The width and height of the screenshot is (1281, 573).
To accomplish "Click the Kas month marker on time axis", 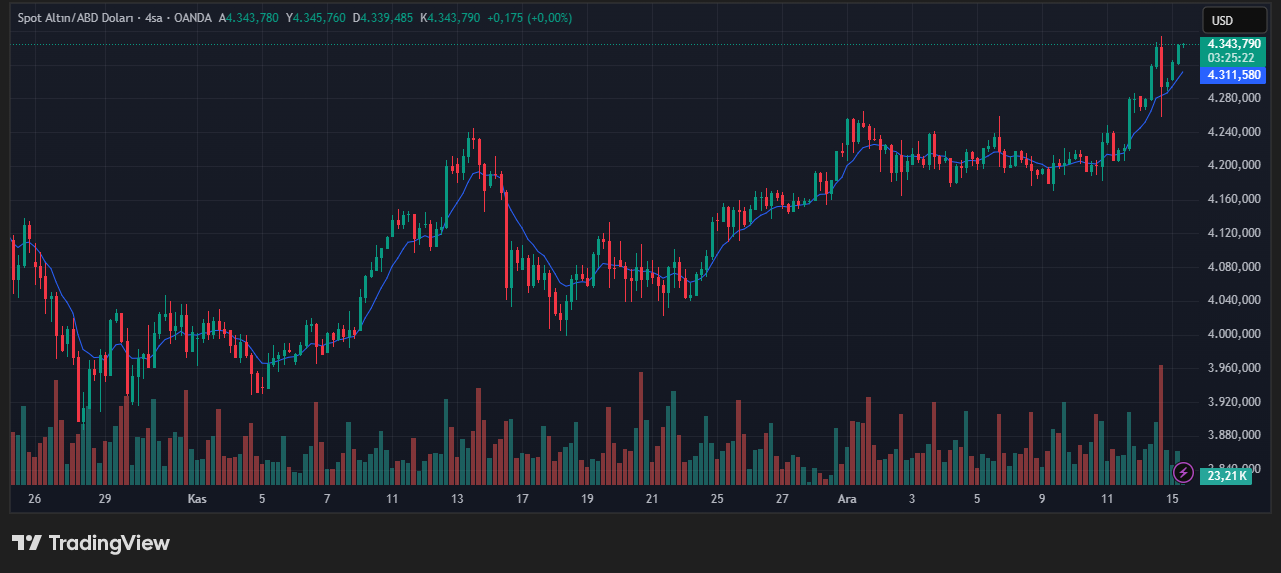I will coord(198,498).
